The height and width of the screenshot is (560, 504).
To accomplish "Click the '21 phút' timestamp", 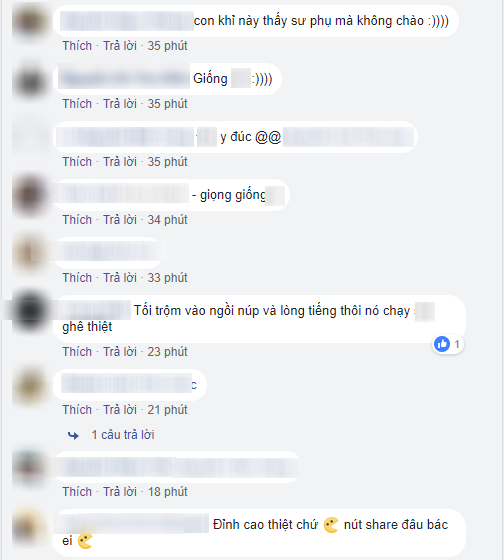I will click(x=168, y=410).
